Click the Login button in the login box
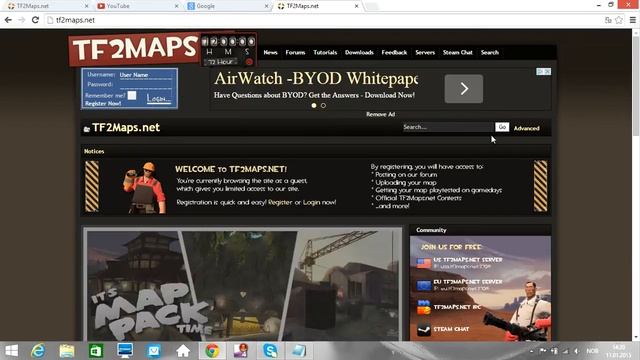Viewport: 640px width, 360px height. [x=158, y=98]
